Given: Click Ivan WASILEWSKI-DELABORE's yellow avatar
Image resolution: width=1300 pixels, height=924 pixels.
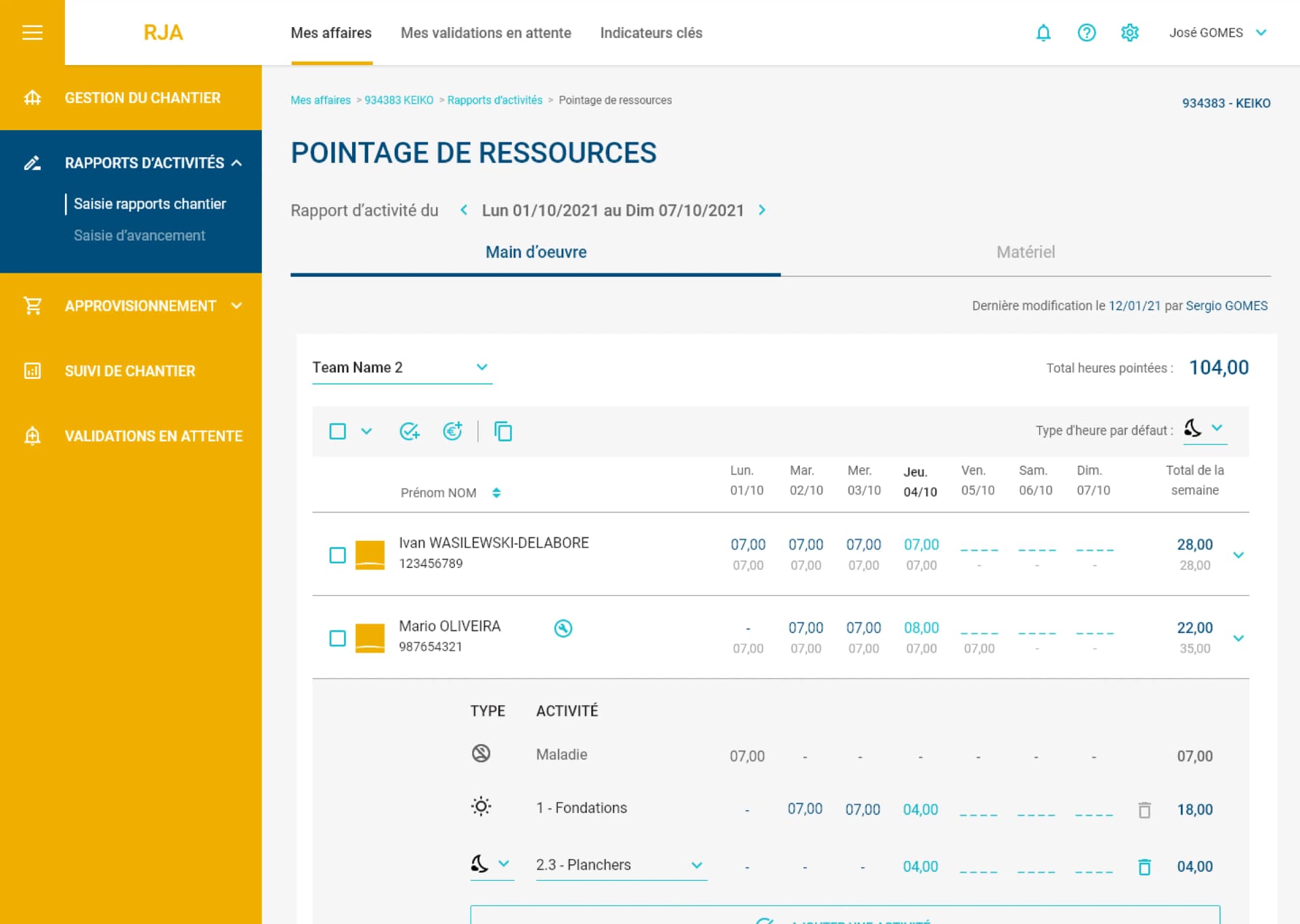Looking at the screenshot, I should 370,555.
